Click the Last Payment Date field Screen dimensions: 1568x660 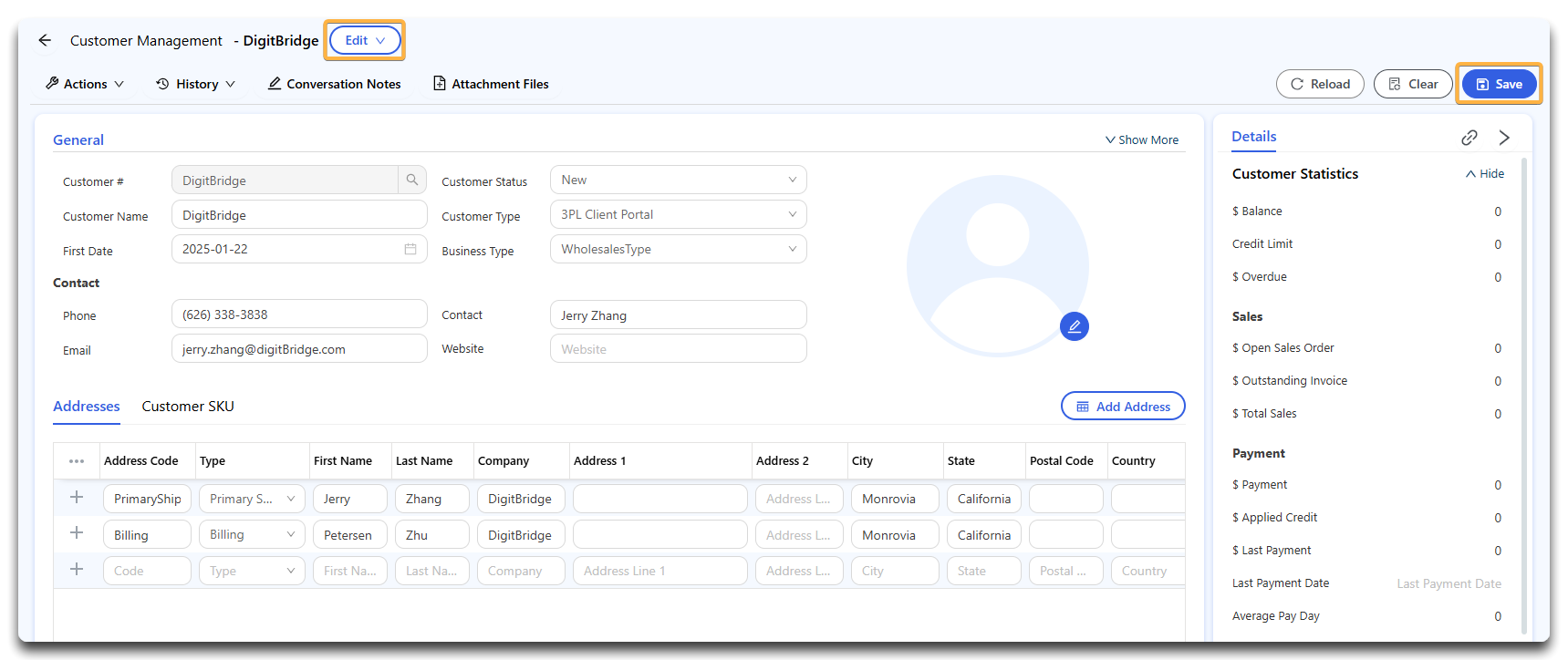(x=1449, y=583)
